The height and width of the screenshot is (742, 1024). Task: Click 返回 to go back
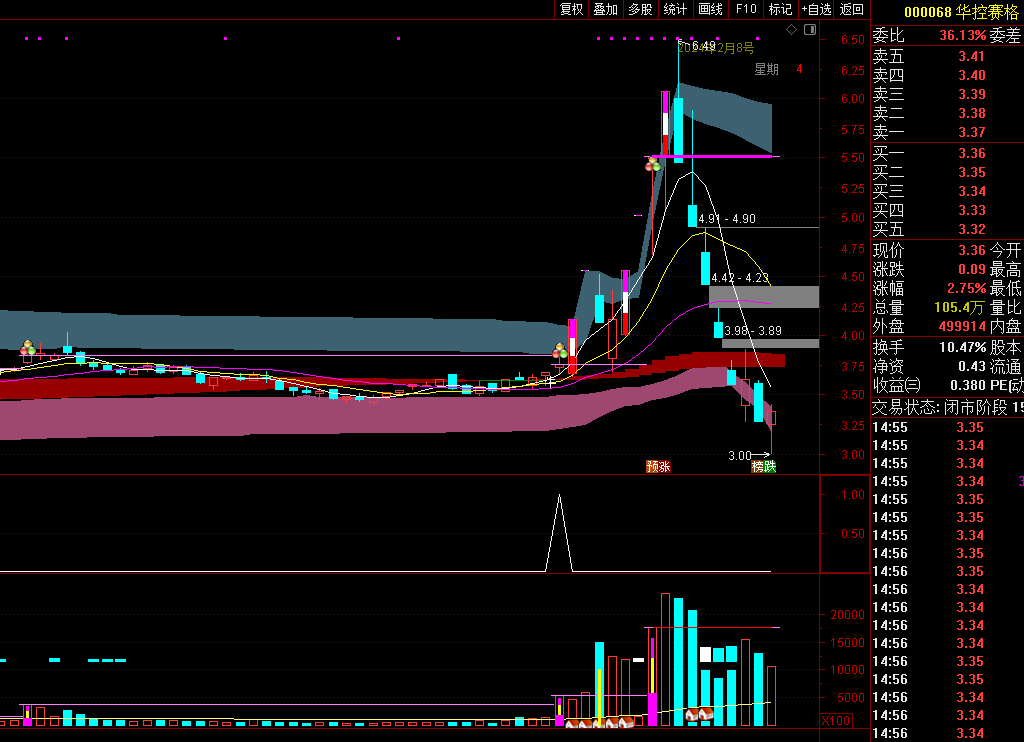(x=852, y=9)
